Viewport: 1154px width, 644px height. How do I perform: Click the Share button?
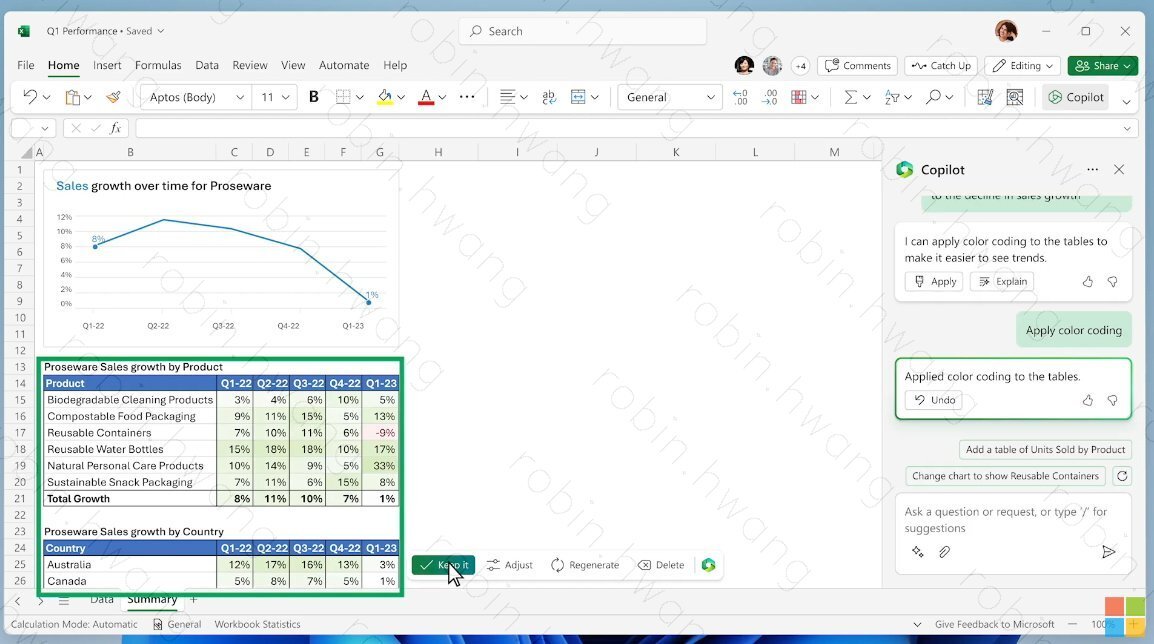(1102, 66)
